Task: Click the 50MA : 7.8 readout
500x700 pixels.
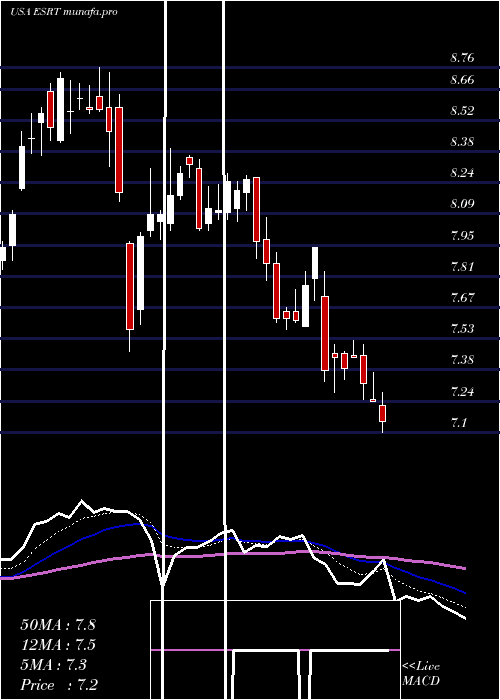Action: [x=58, y=625]
